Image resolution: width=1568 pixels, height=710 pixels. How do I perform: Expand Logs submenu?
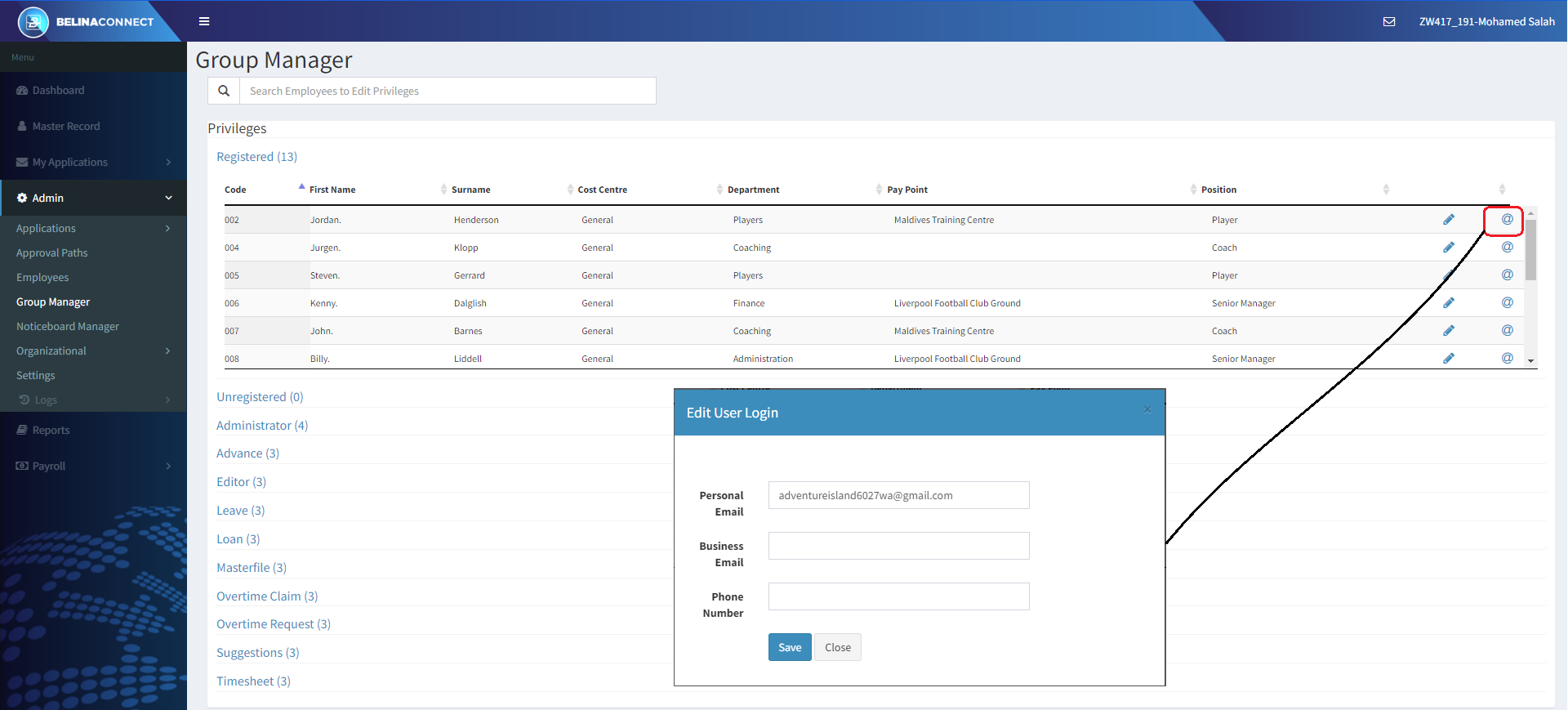[x=93, y=400]
